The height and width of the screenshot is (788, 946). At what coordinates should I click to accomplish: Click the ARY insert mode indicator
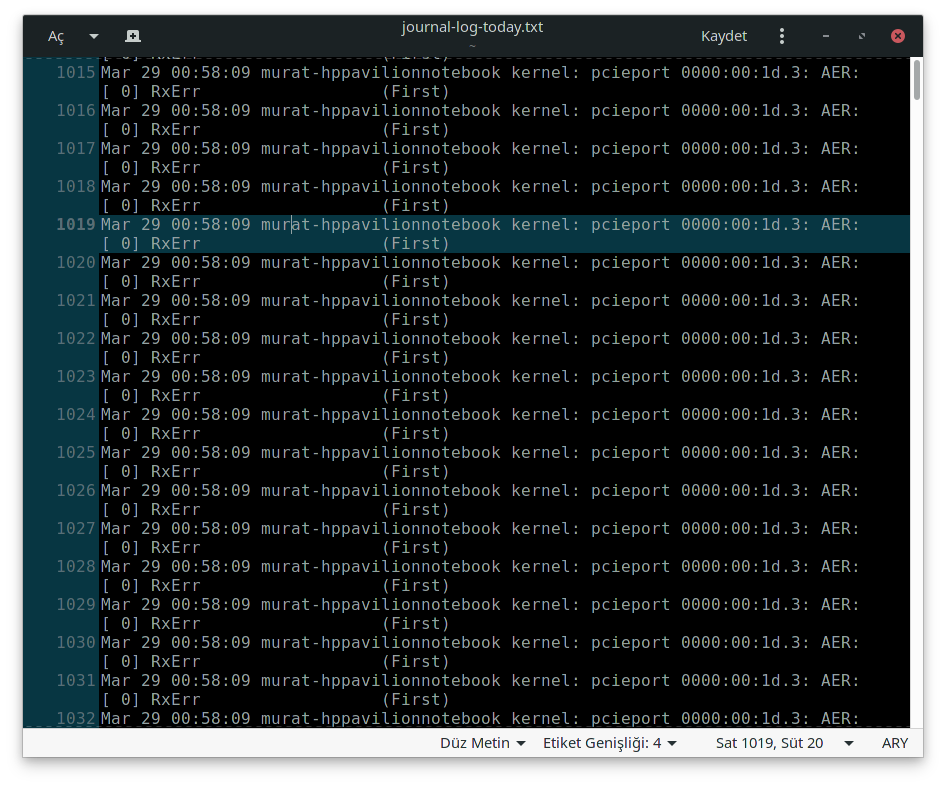point(894,743)
